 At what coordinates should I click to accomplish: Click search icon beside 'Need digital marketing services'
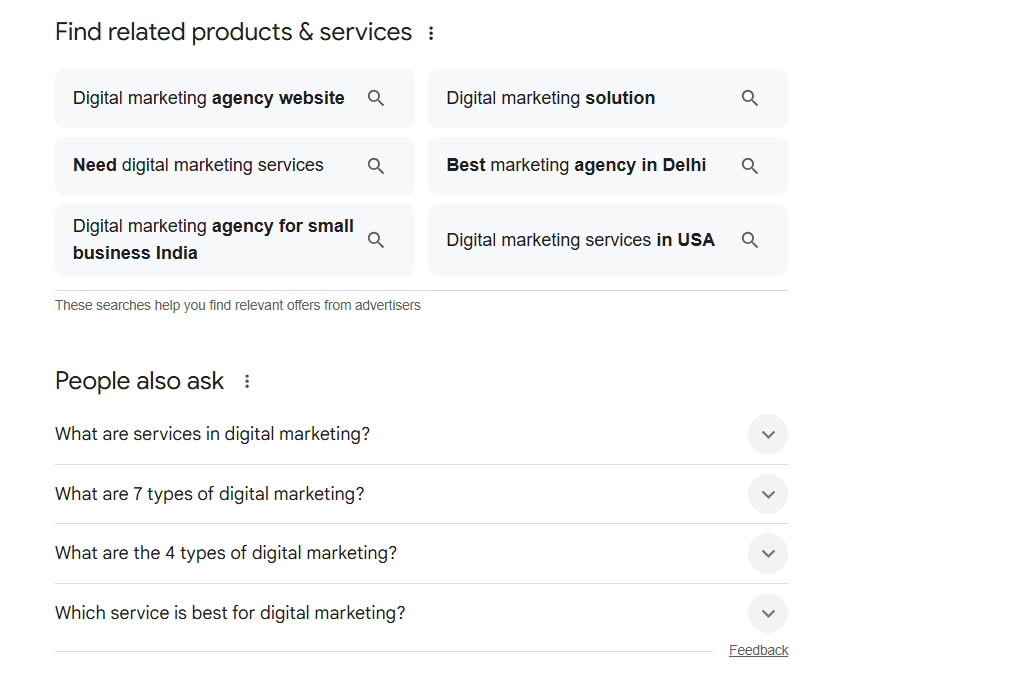tap(376, 166)
